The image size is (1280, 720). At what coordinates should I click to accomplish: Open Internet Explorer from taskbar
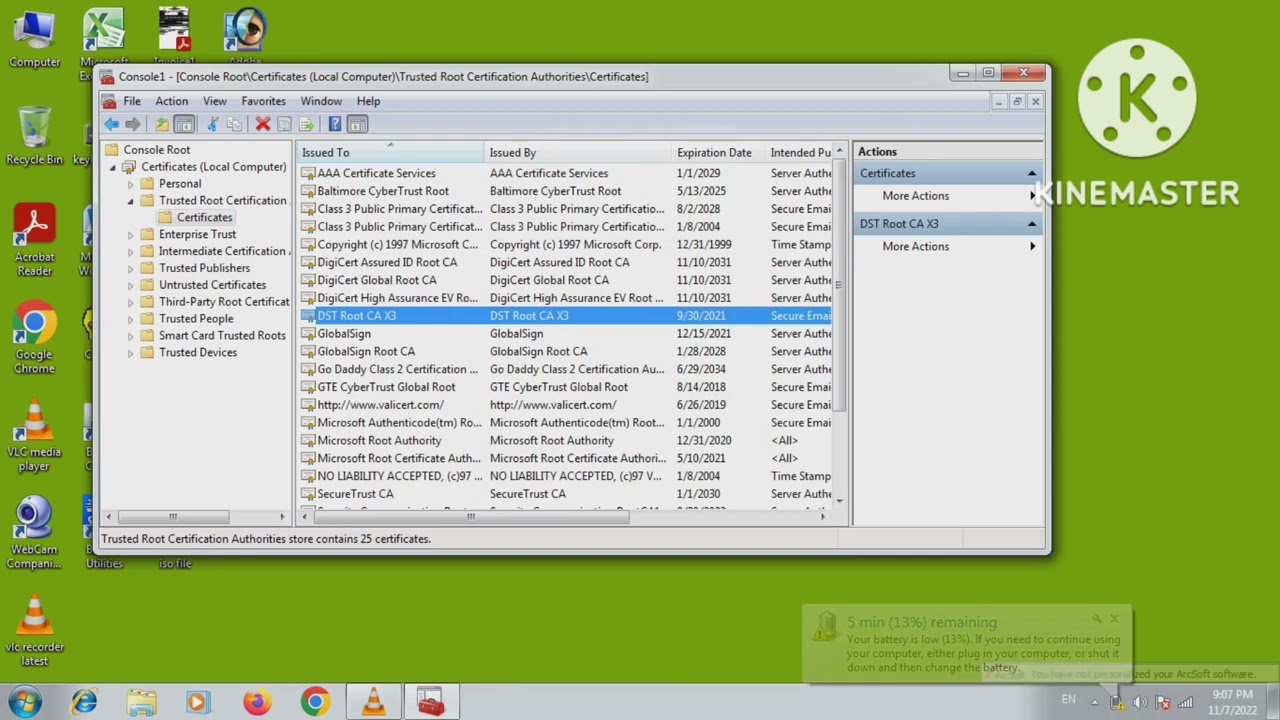(x=84, y=703)
